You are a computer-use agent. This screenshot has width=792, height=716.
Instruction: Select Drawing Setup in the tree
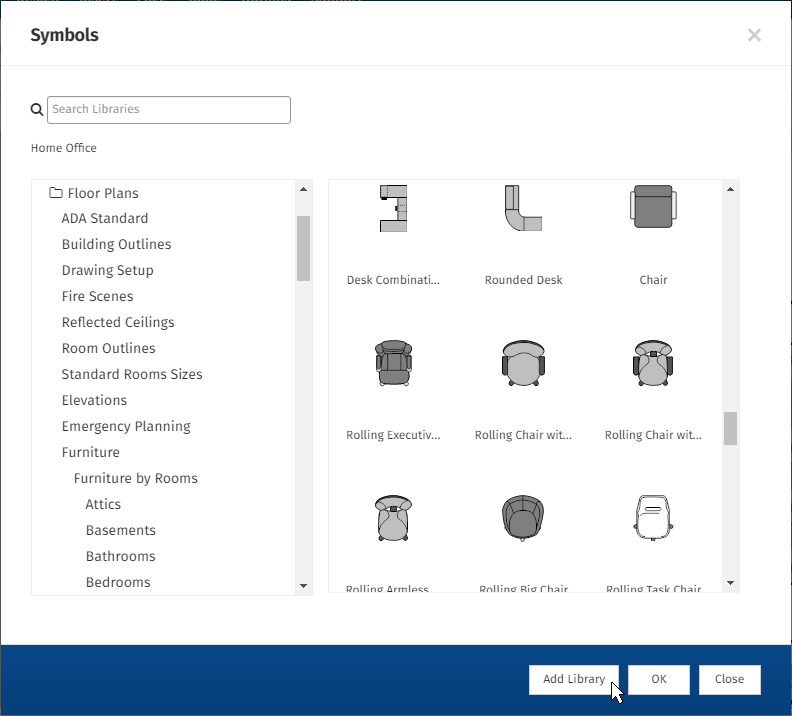(108, 271)
